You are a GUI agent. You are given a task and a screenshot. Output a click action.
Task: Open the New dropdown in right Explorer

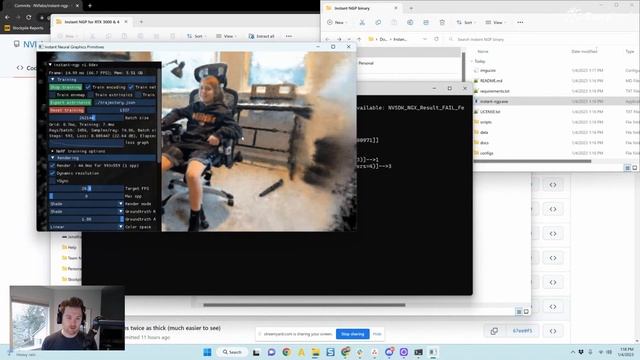coord(337,22)
